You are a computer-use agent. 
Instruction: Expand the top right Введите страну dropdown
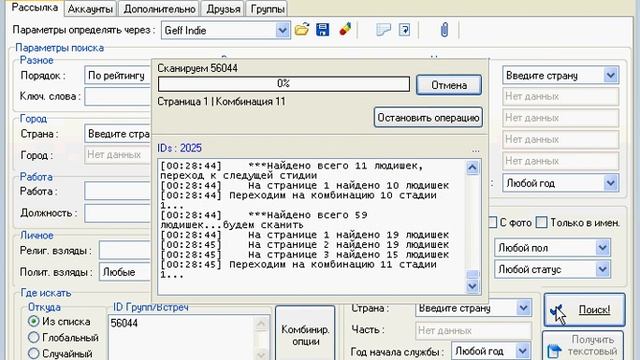pos(611,76)
